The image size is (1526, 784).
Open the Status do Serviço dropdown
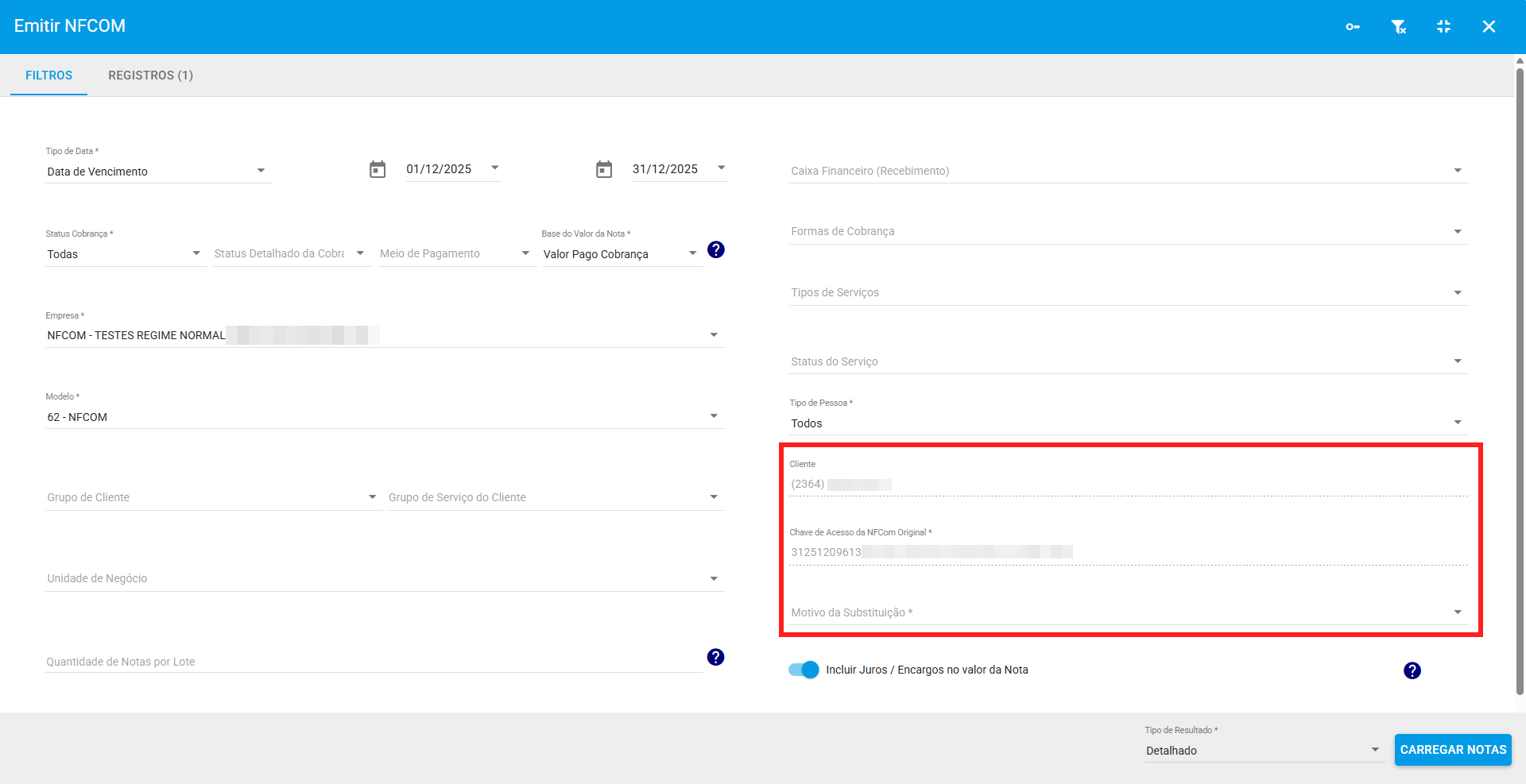click(x=1129, y=361)
